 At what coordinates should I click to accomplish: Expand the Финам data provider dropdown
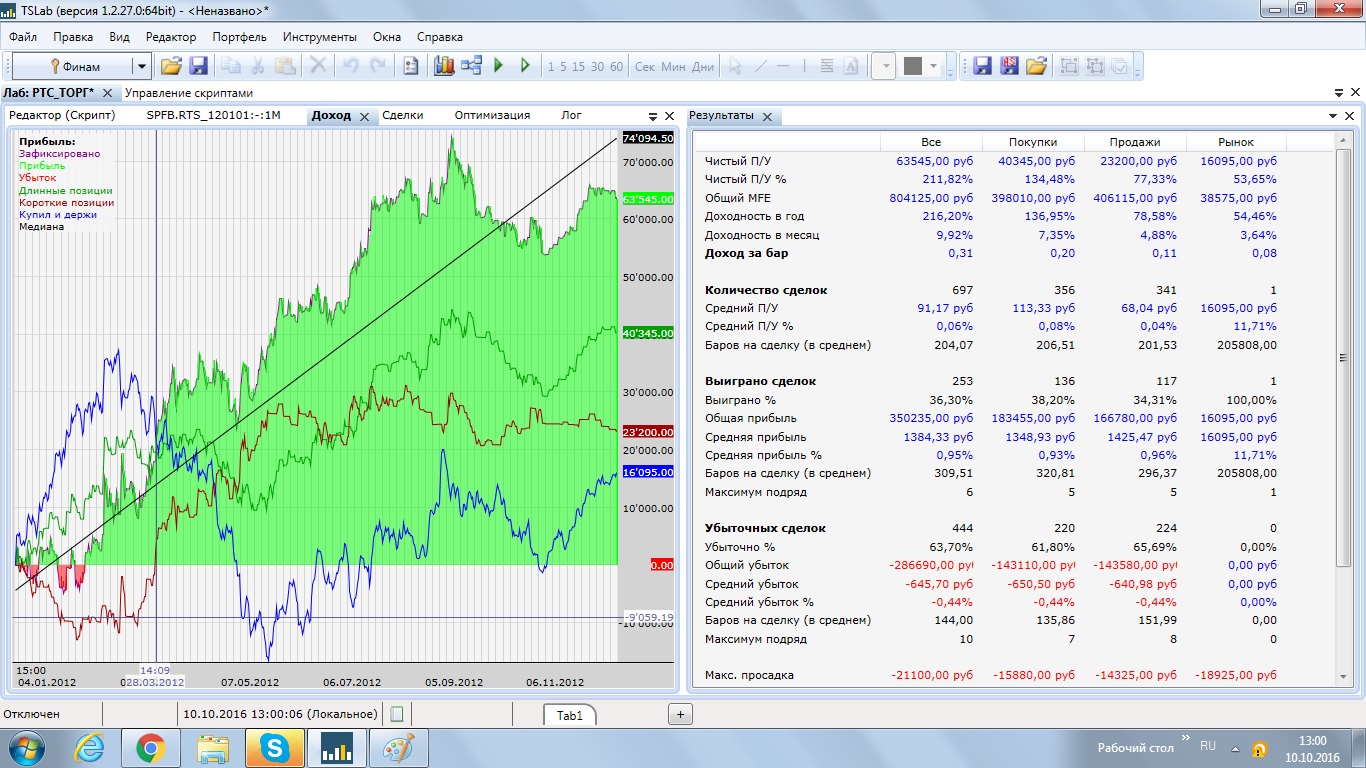point(142,67)
